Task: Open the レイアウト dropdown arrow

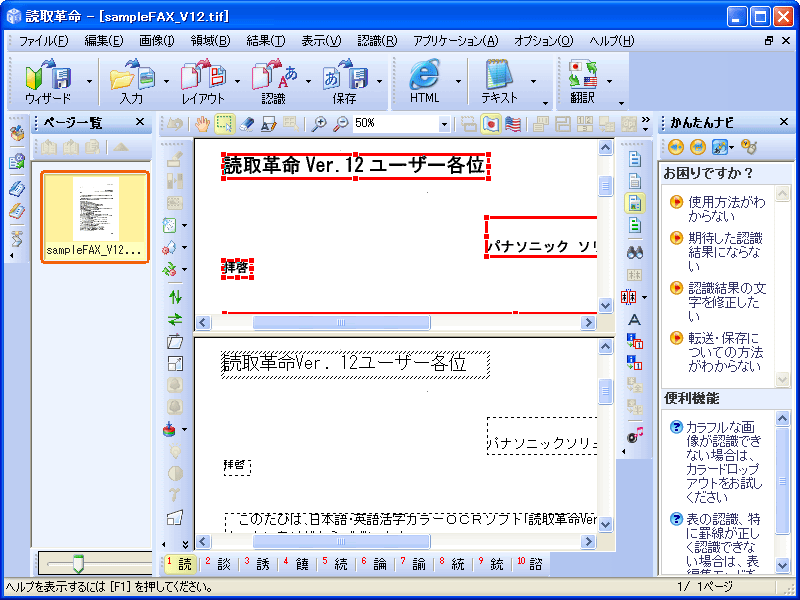Action: coord(237,81)
